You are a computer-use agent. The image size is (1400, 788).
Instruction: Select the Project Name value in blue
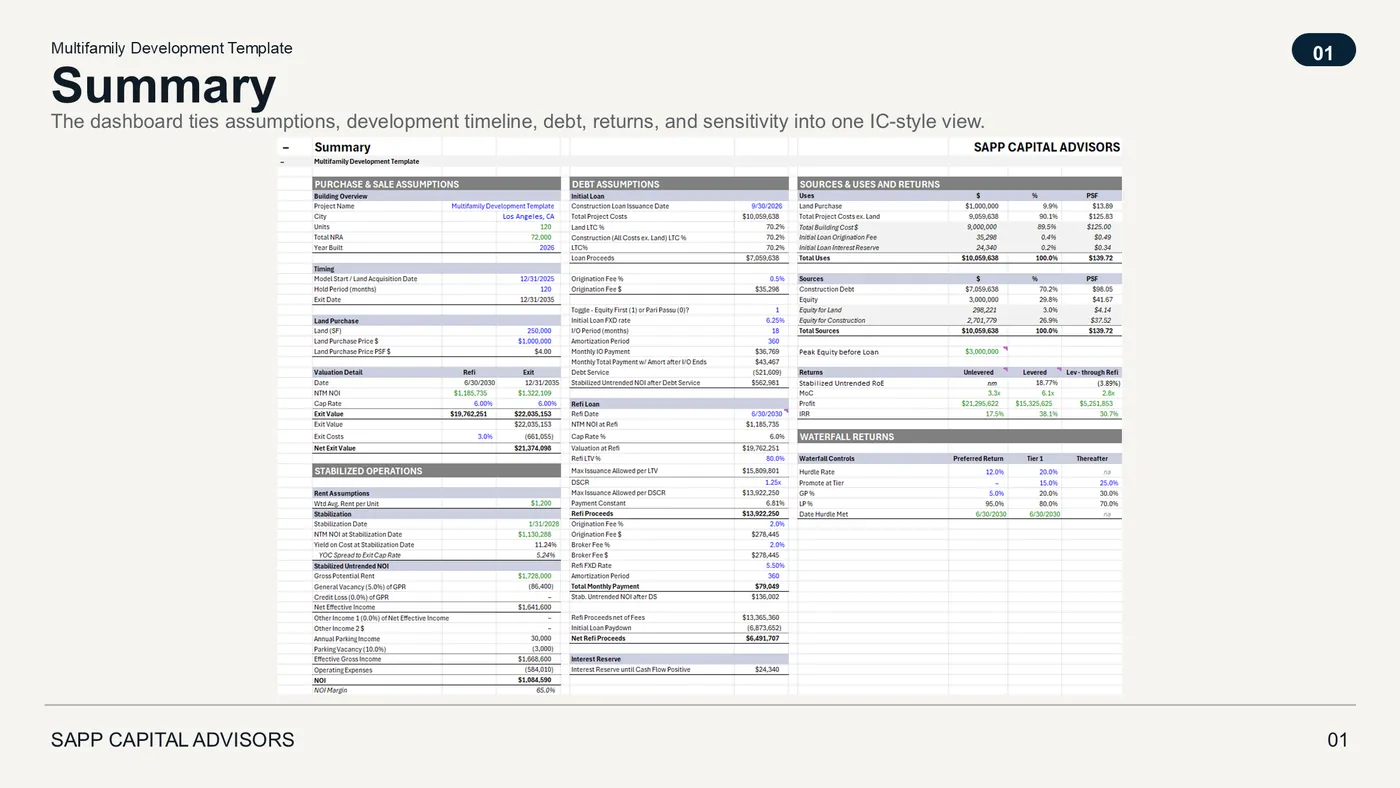coord(502,206)
